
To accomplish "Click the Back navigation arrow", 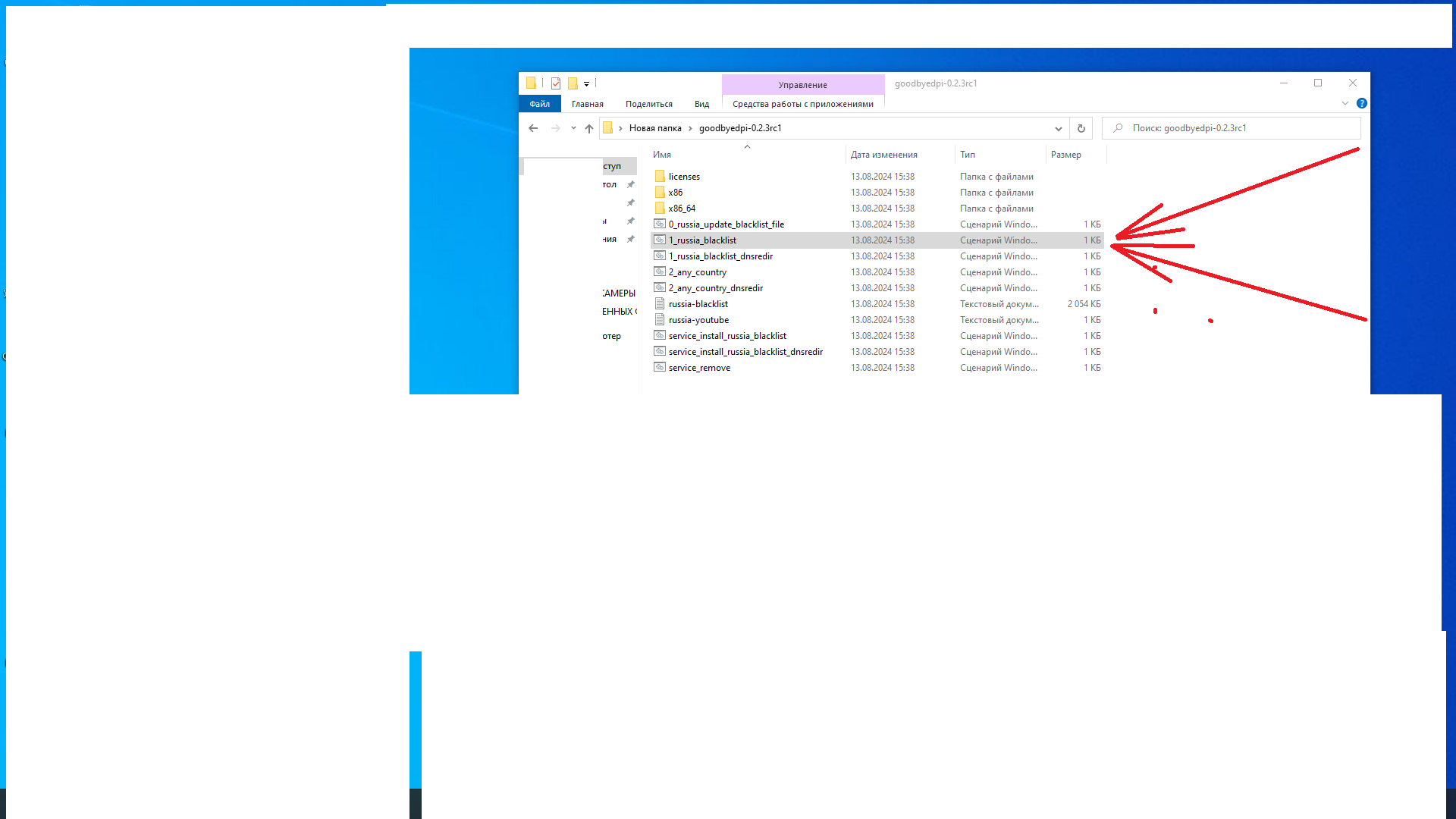I will [x=533, y=128].
